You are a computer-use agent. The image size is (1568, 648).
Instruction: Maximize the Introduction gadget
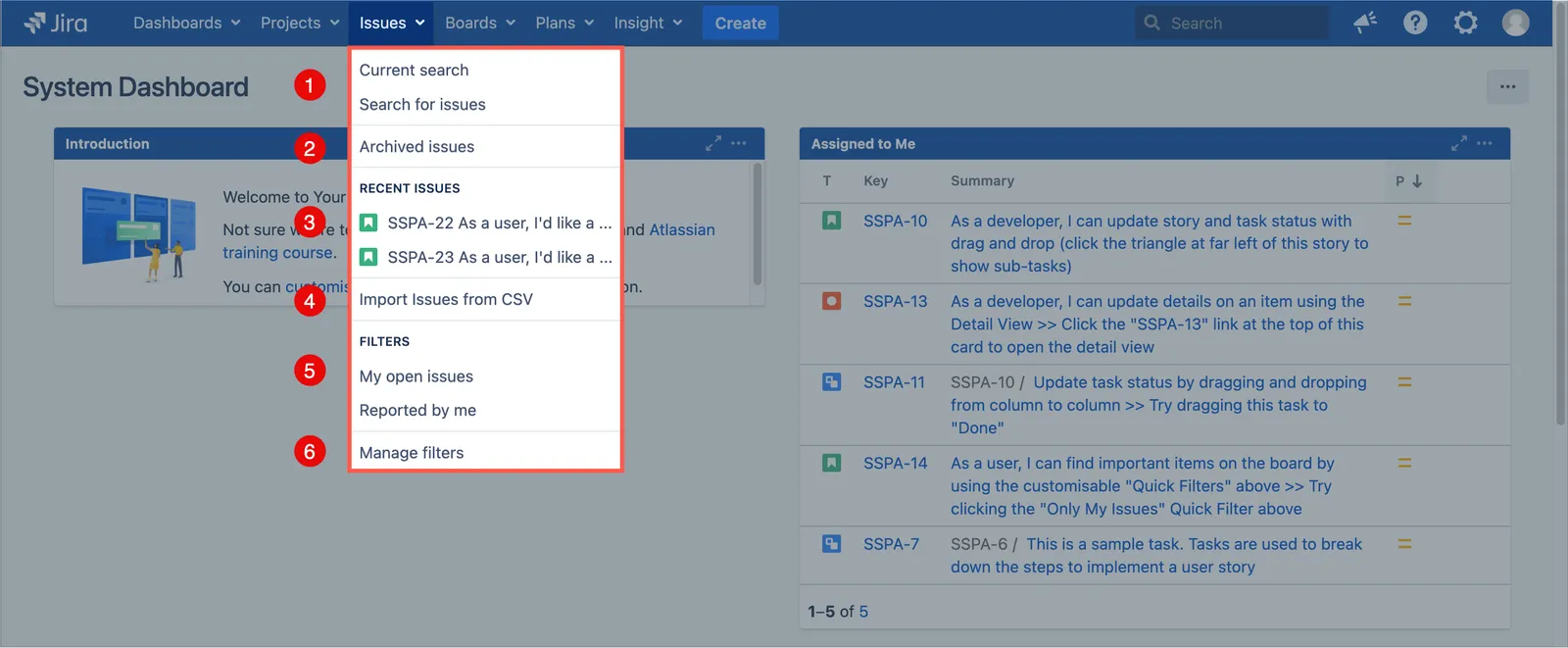(x=713, y=143)
